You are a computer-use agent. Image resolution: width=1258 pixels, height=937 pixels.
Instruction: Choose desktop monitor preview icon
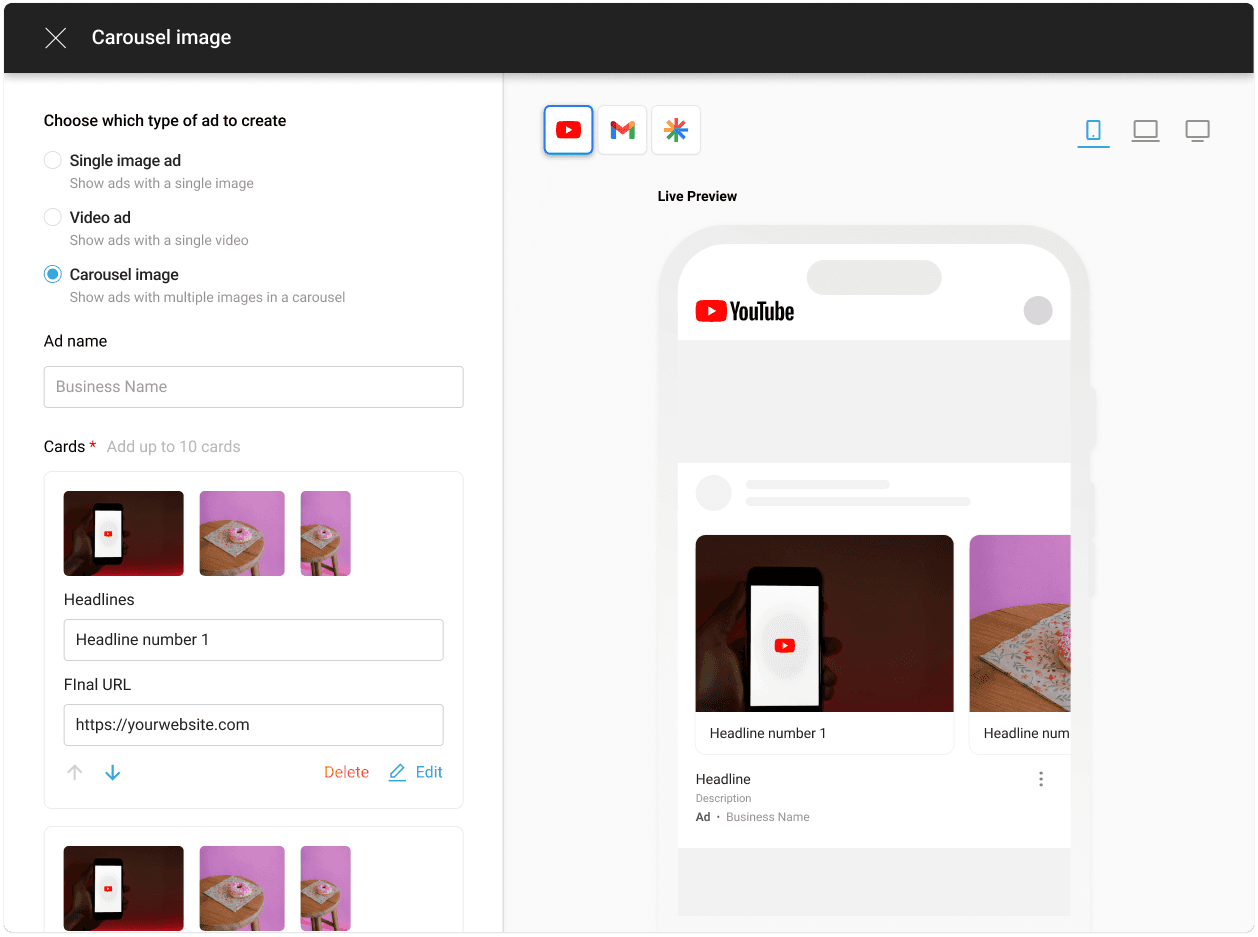[x=1197, y=130]
